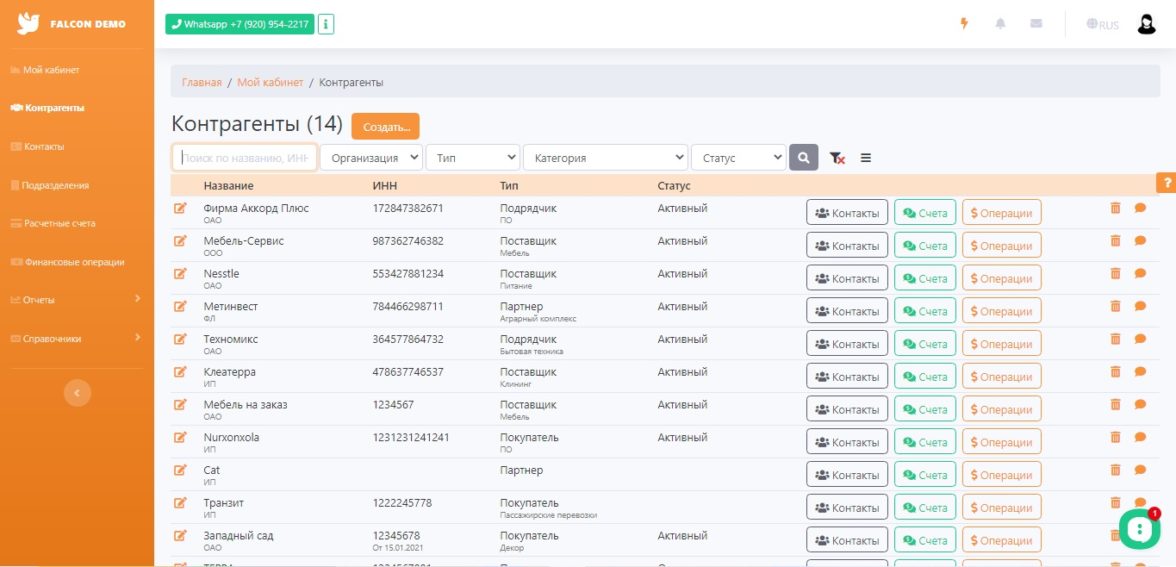Viewport: 1176px width, 567px height.
Task: Open the Категория filter dropdown
Action: (x=605, y=158)
